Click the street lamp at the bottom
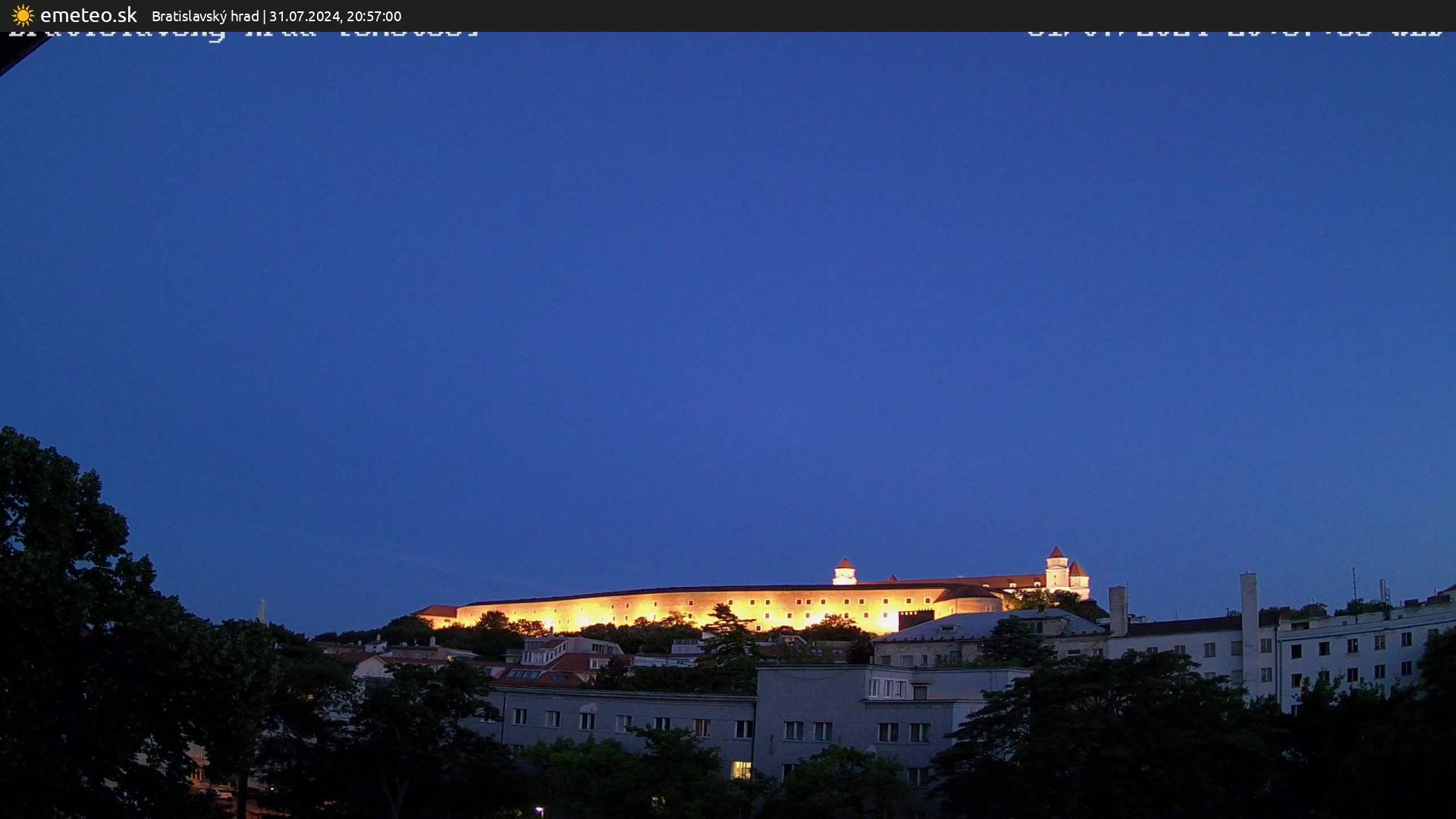 pos(540,808)
